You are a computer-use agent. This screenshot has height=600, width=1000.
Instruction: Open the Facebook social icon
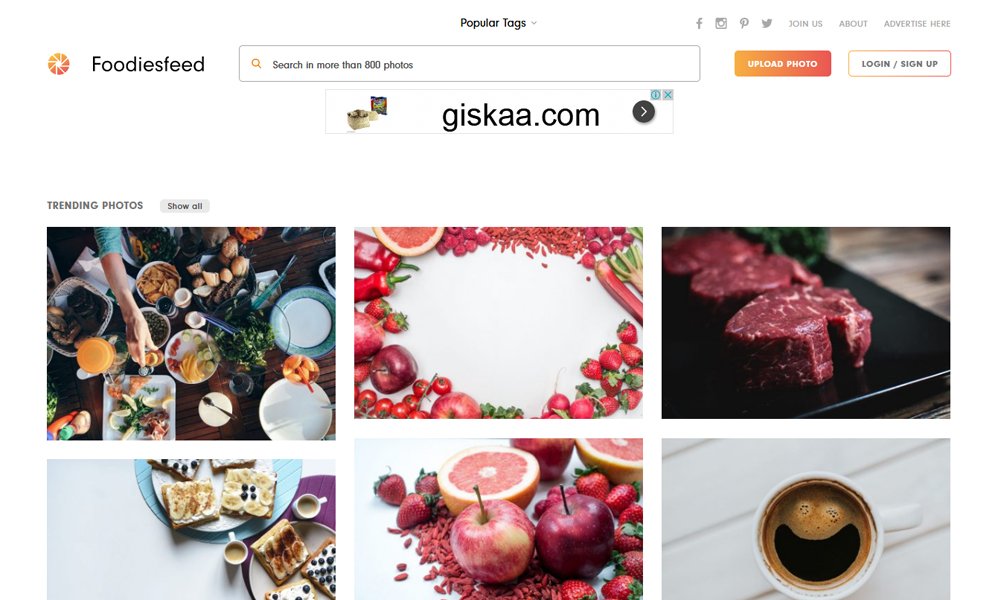pos(699,24)
